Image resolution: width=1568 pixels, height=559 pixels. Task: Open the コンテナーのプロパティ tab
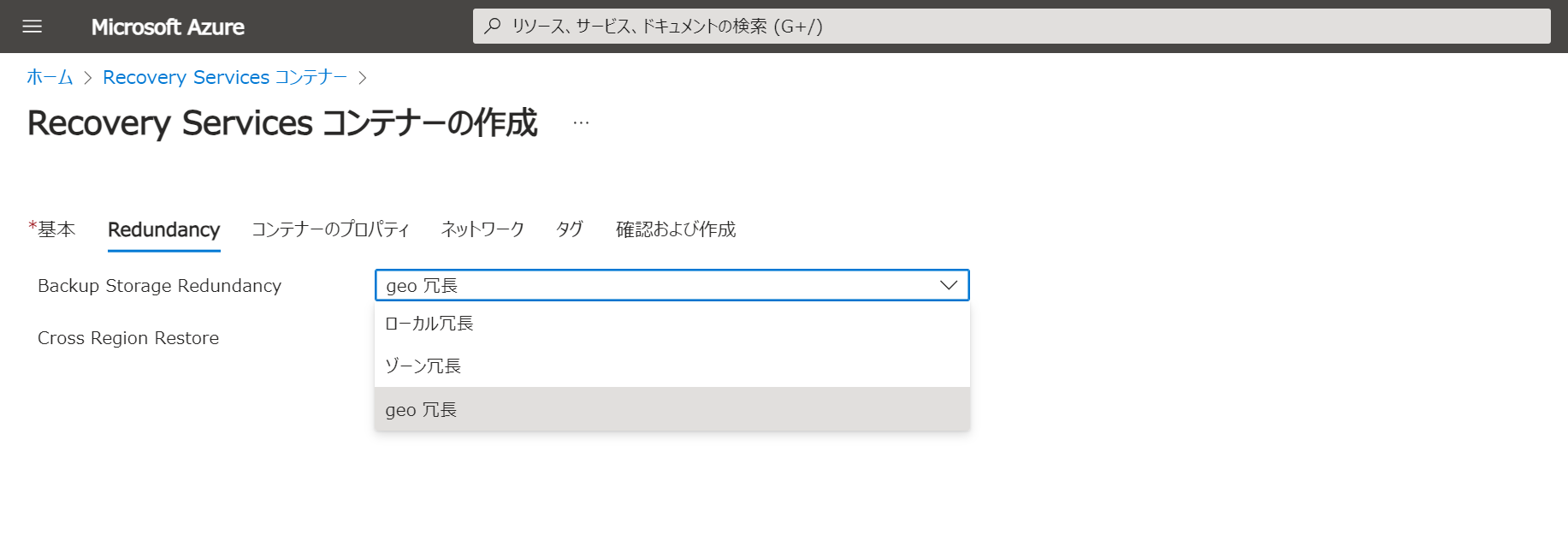[331, 229]
